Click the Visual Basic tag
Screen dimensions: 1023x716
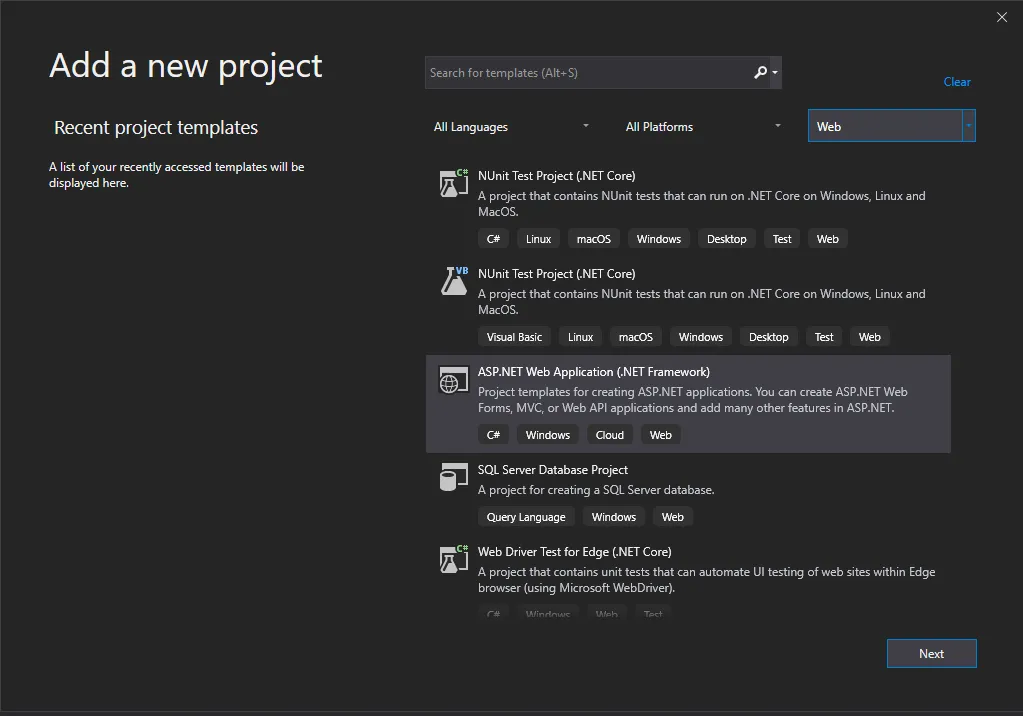[x=514, y=337]
